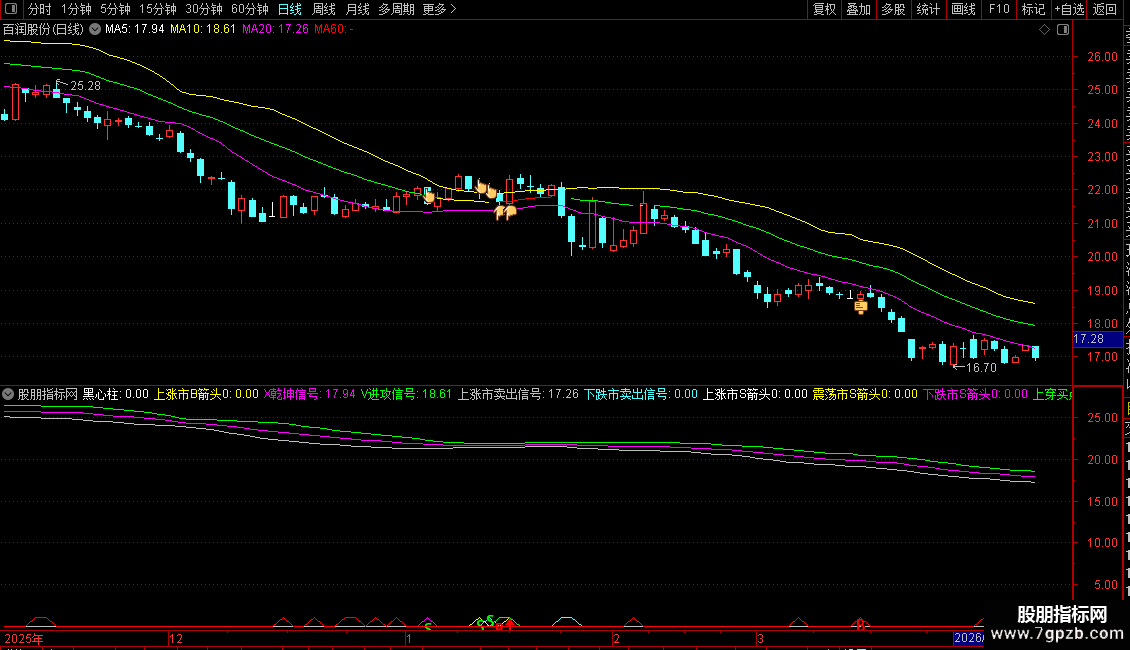The image size is (1130, 650).
Task: Open the 多周期 multi-period view
Action: [x=396, y=9]
